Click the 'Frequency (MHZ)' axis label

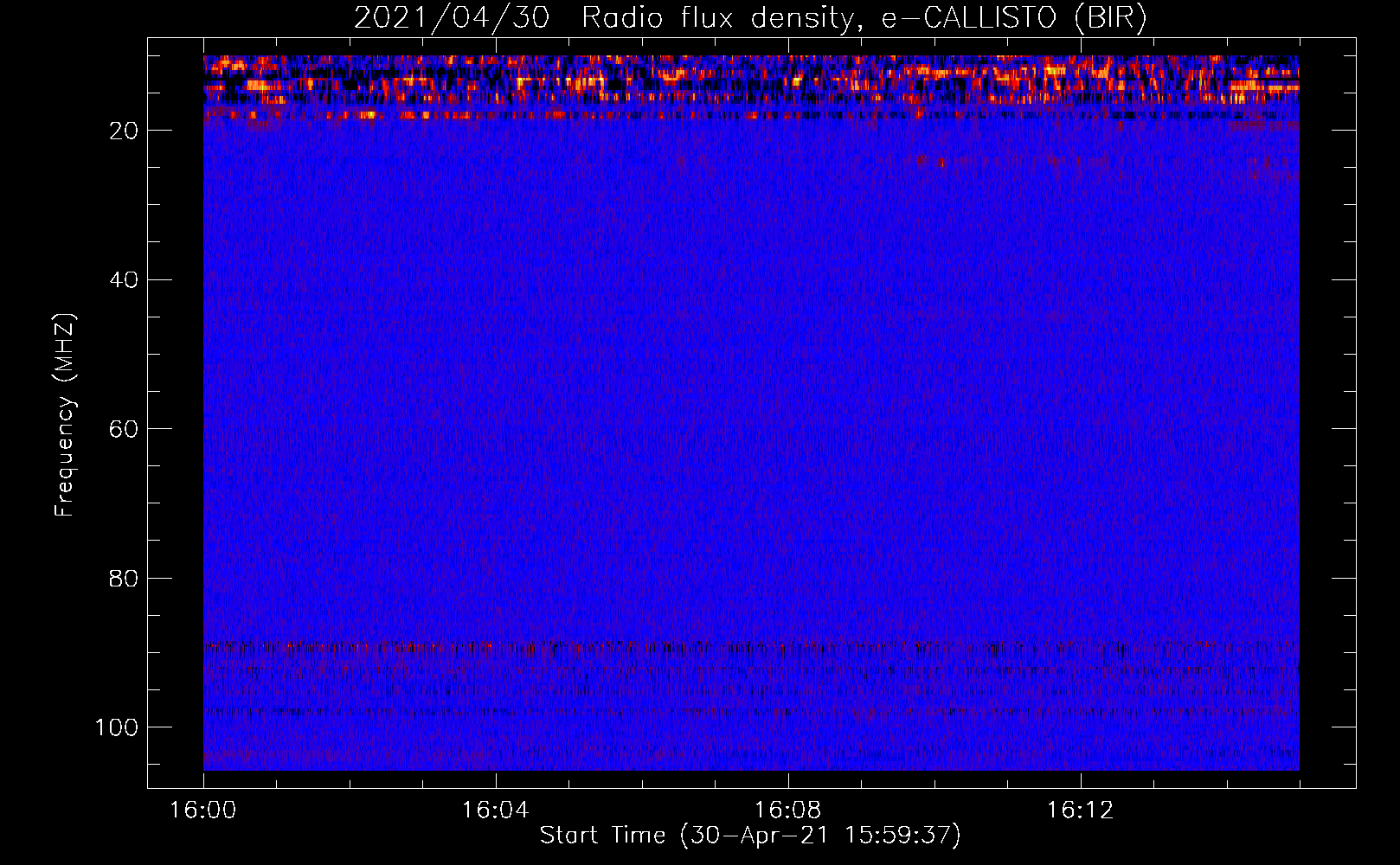point(65,414)
